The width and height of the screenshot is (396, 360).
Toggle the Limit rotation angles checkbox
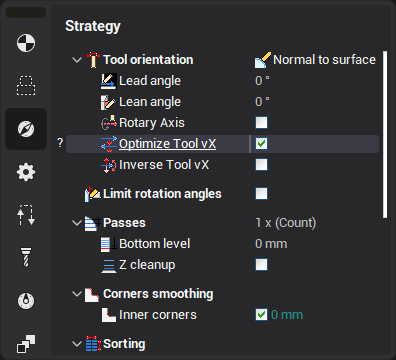(261, 194)
